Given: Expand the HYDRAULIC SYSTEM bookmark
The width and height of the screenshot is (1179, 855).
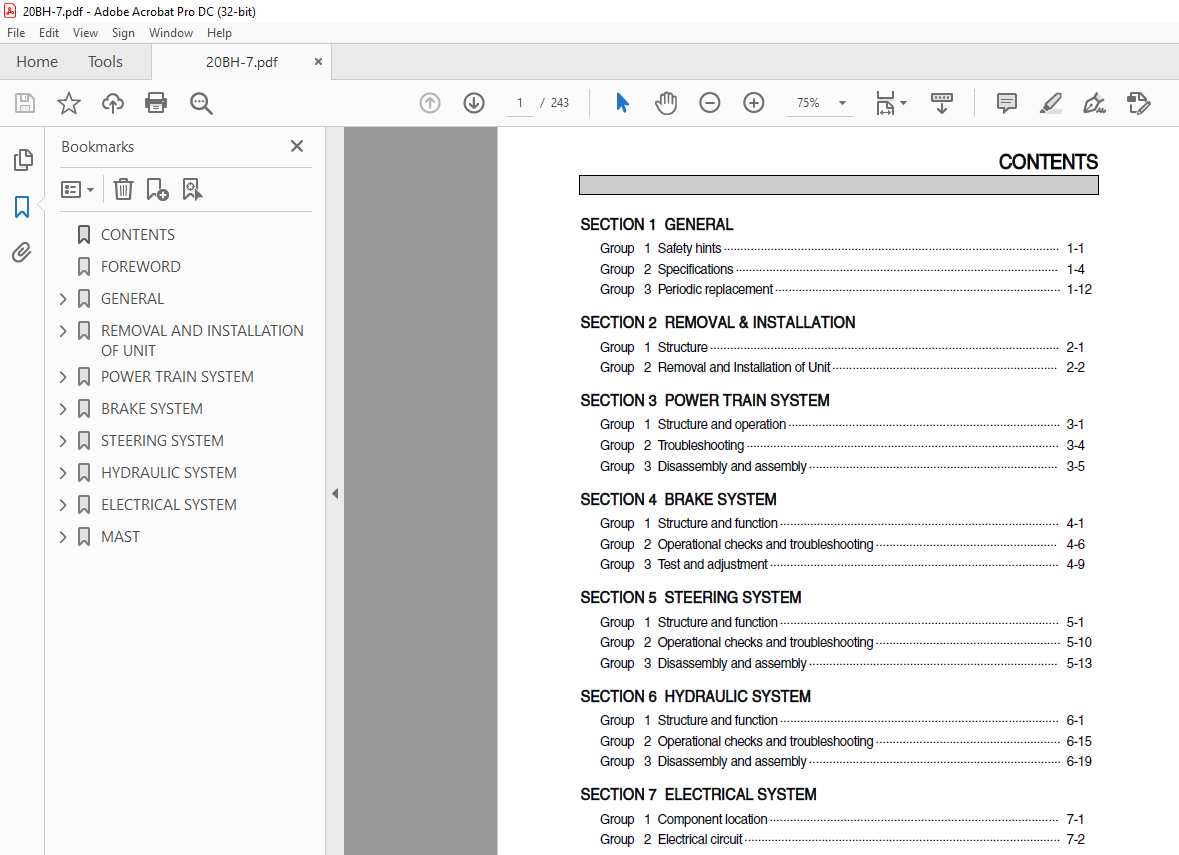Looking at the screenshot, I should tap(63, 473).
